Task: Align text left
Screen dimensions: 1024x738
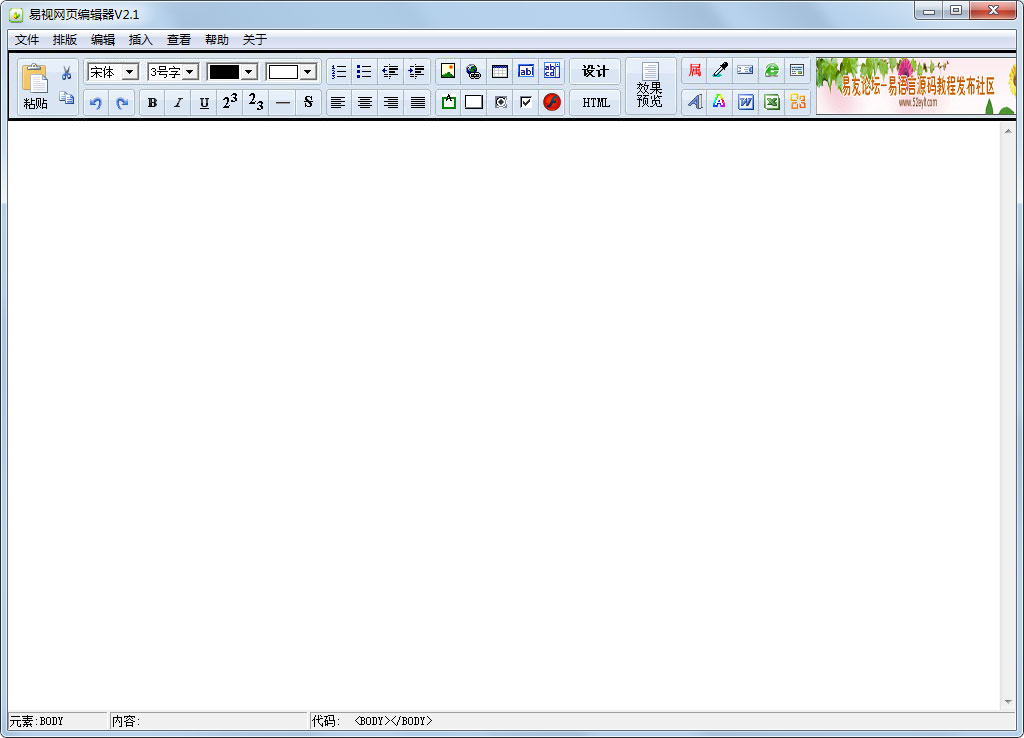Action: point(338,103)
